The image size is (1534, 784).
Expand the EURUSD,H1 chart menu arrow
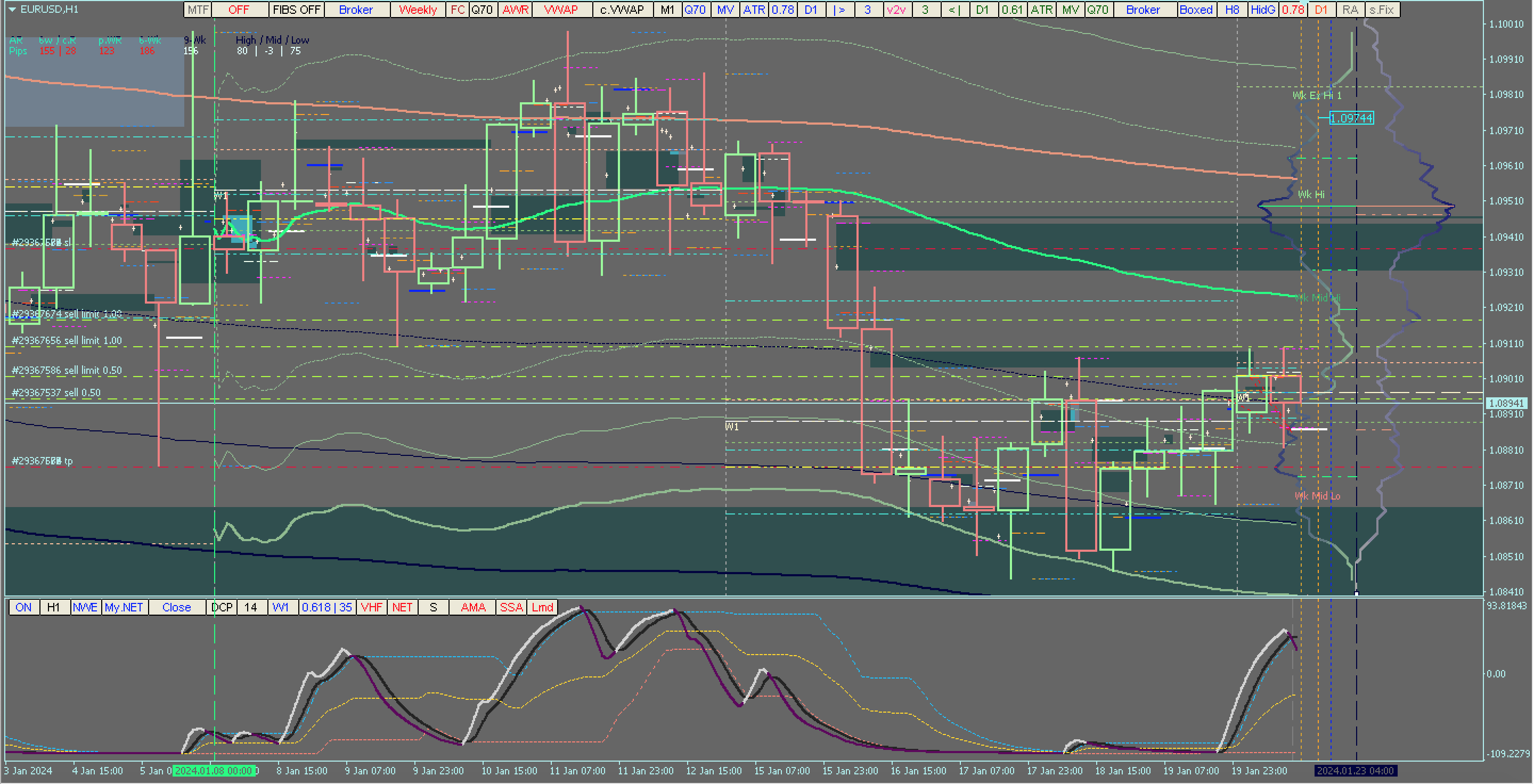pos(12,10)
